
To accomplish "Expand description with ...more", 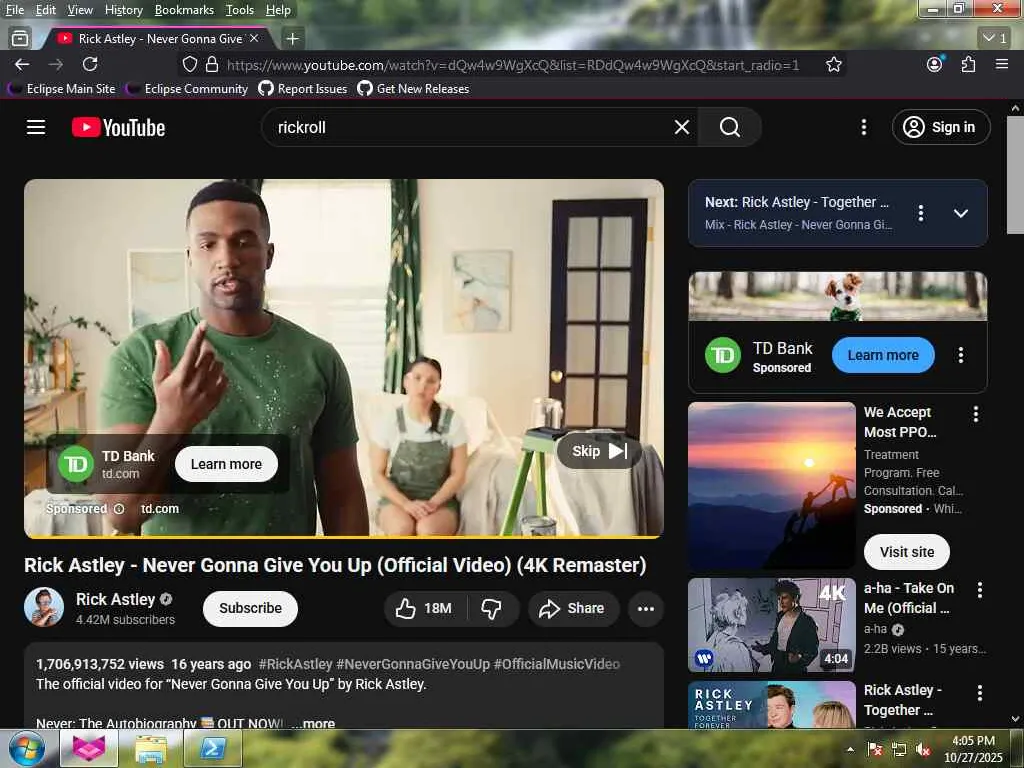I will click(x=313, y=723).
